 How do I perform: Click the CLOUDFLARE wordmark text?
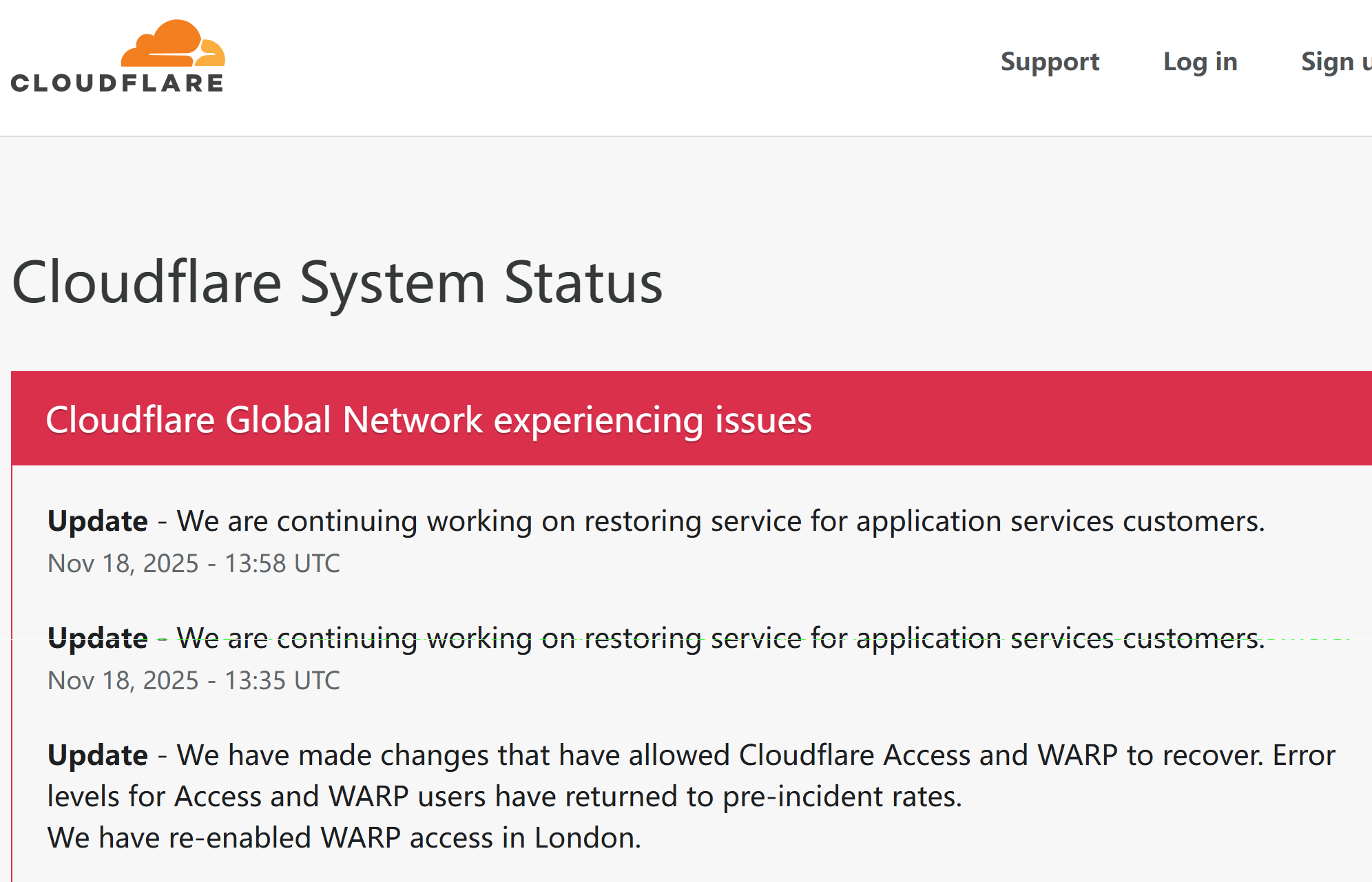pos(117,83)
